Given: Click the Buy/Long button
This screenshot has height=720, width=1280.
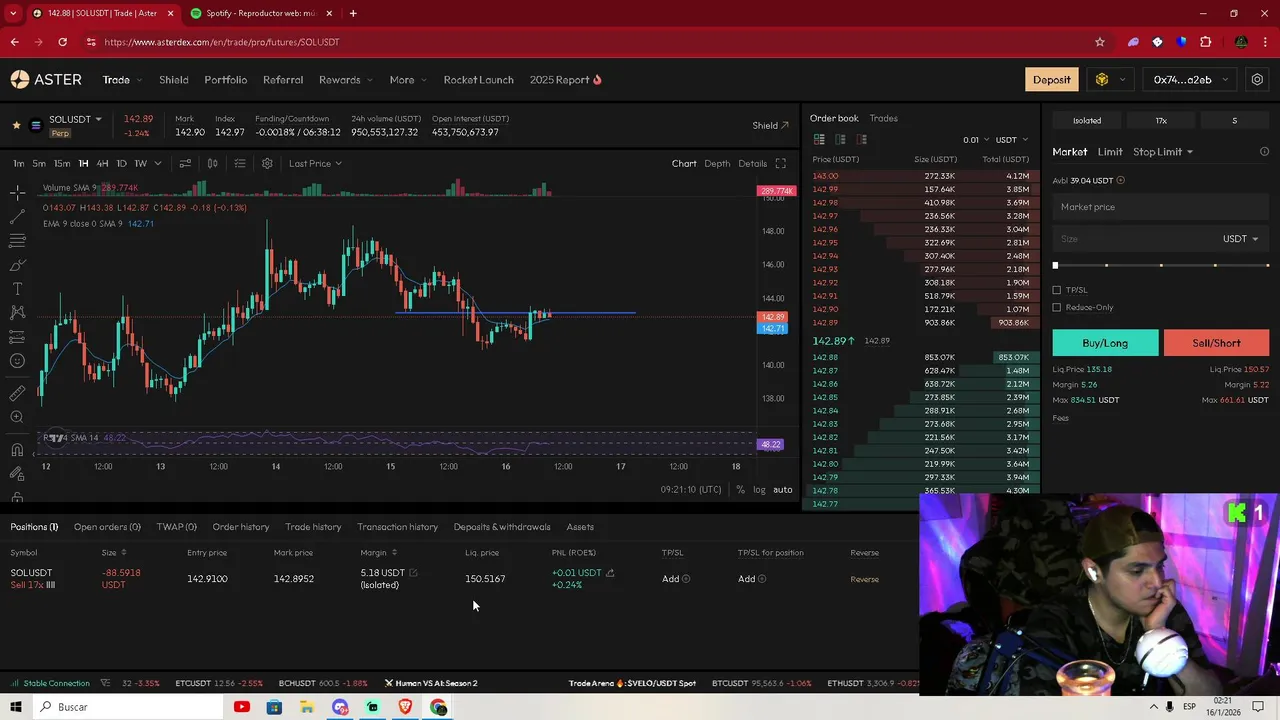Looking at the screenshot, I should point(1105,343).
